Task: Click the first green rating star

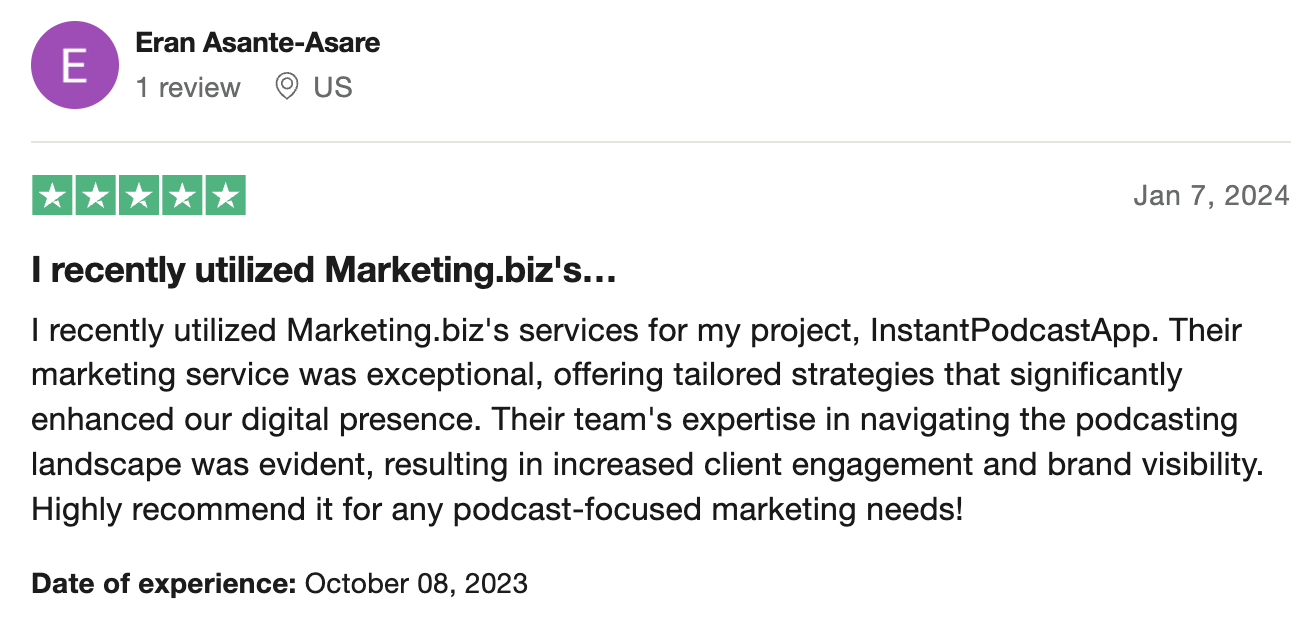Action: 53,195
